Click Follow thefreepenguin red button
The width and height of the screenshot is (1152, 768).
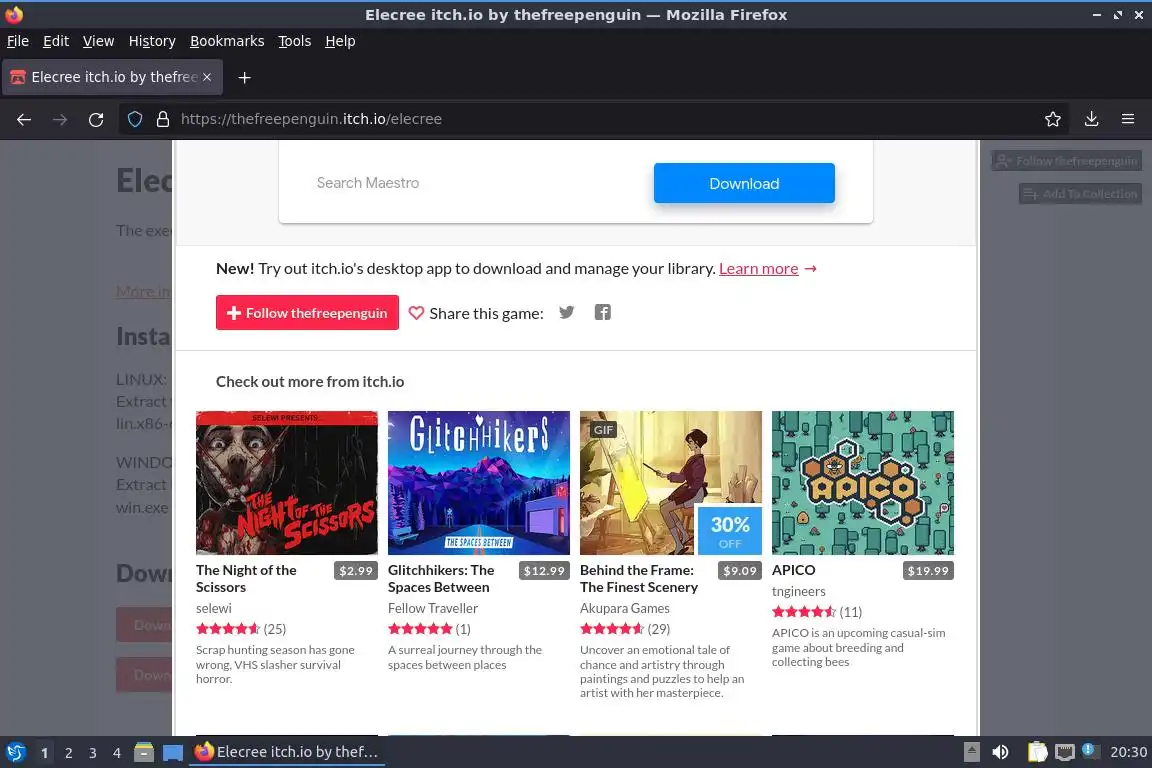click(x=307, y=312)
